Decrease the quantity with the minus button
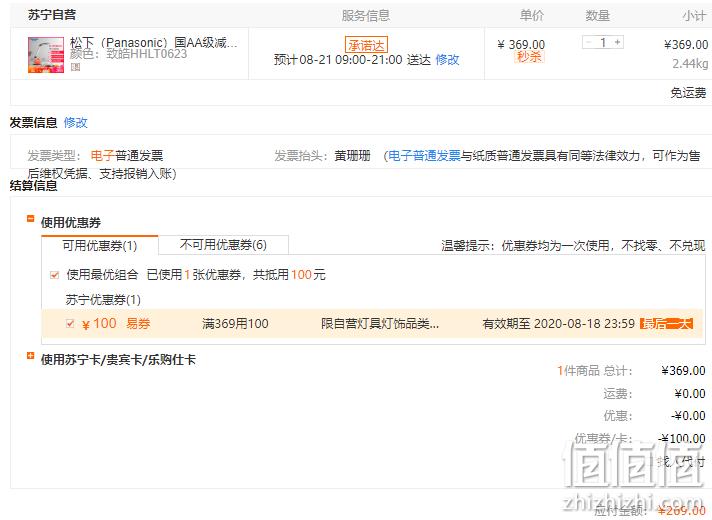Screen dimensions: 712x520 click(589, 42)
